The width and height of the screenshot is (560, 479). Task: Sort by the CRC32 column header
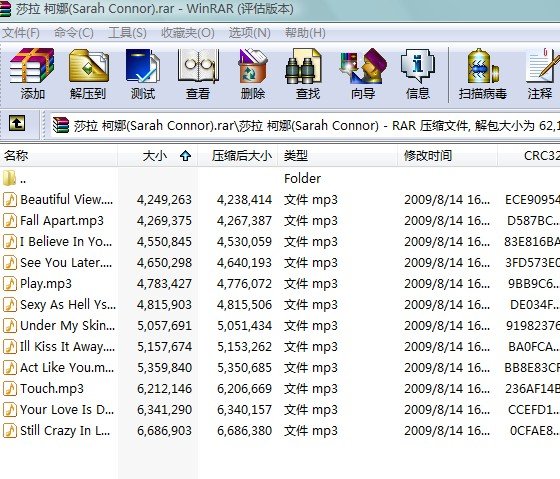[x=529, y=156]
